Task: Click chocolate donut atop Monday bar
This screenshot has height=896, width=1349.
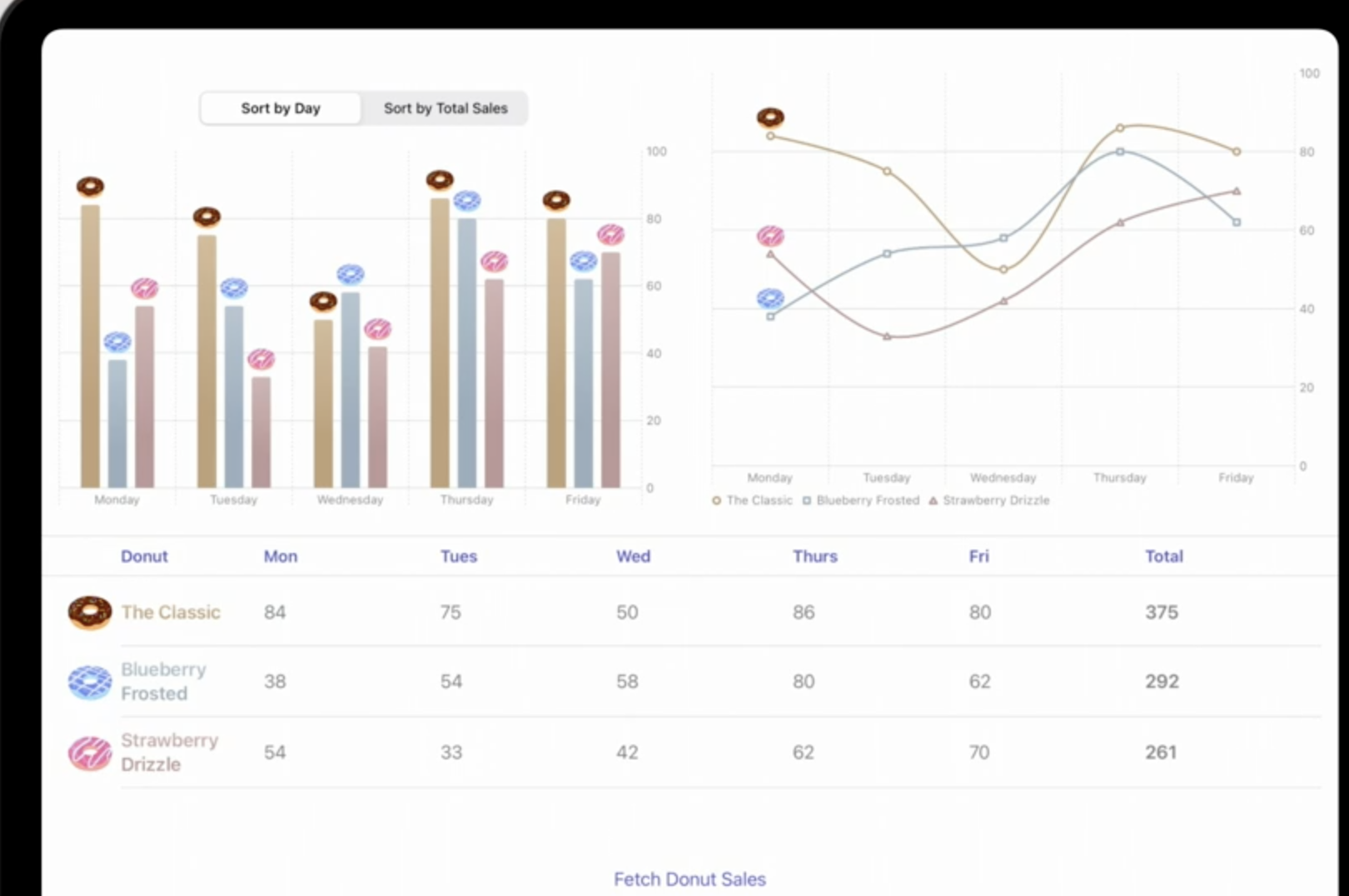Action: point(91,187)
